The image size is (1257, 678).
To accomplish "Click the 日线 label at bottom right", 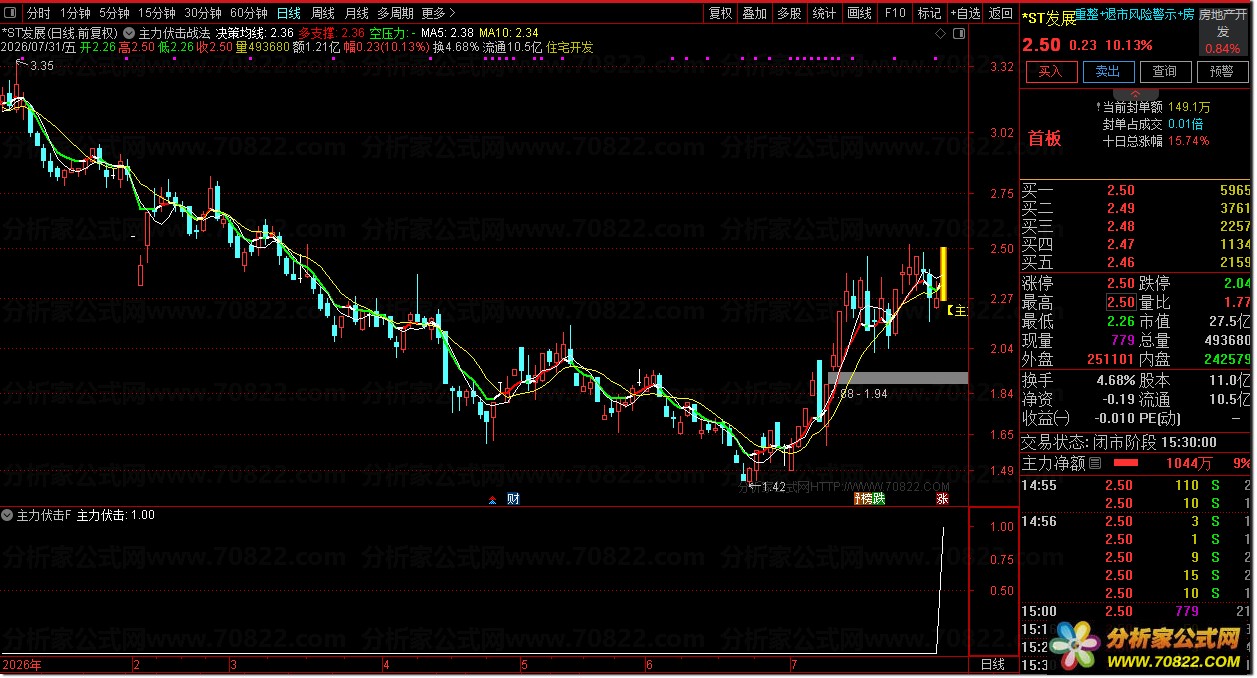I will (x=993, y=664).
